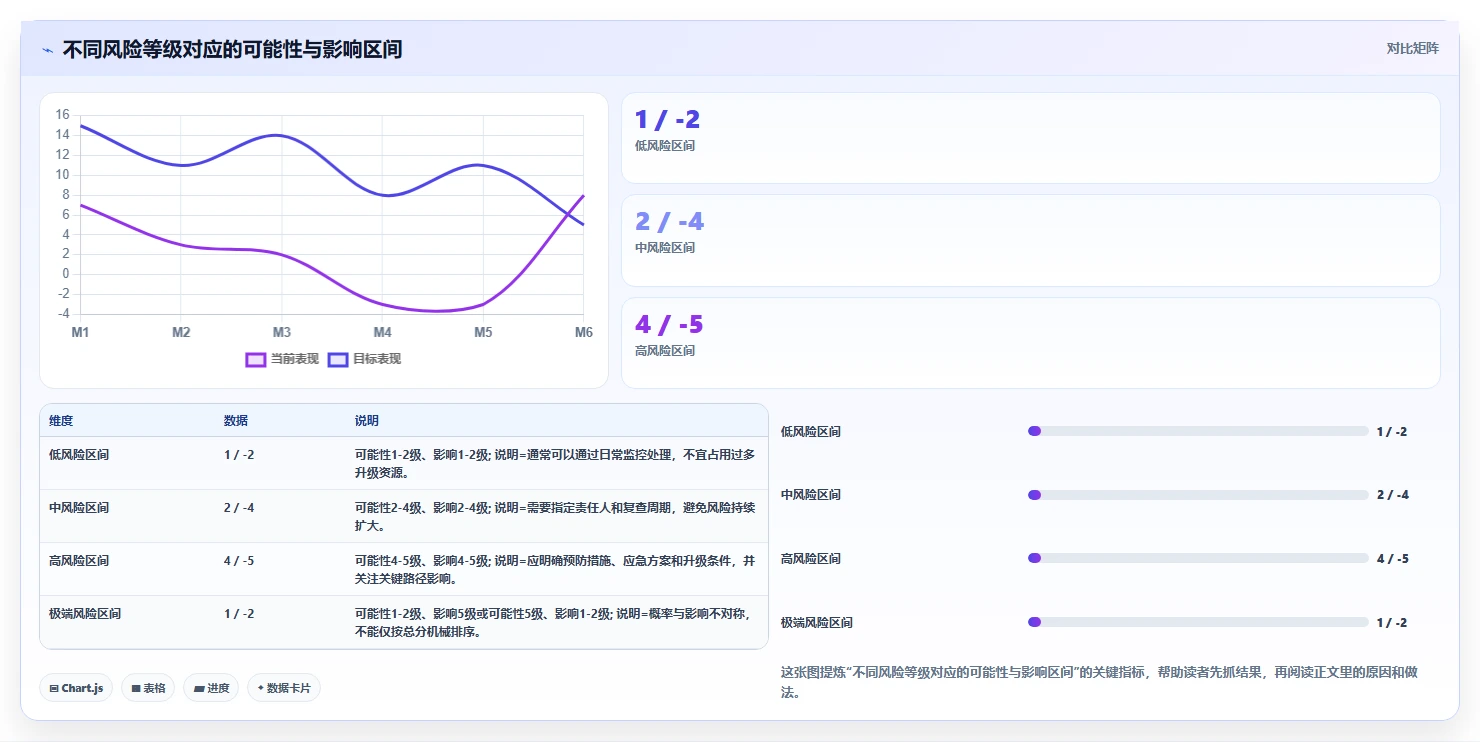Select the 低风险区间 table row label
Screen dimensions: 1480x742
coord(79,454)
